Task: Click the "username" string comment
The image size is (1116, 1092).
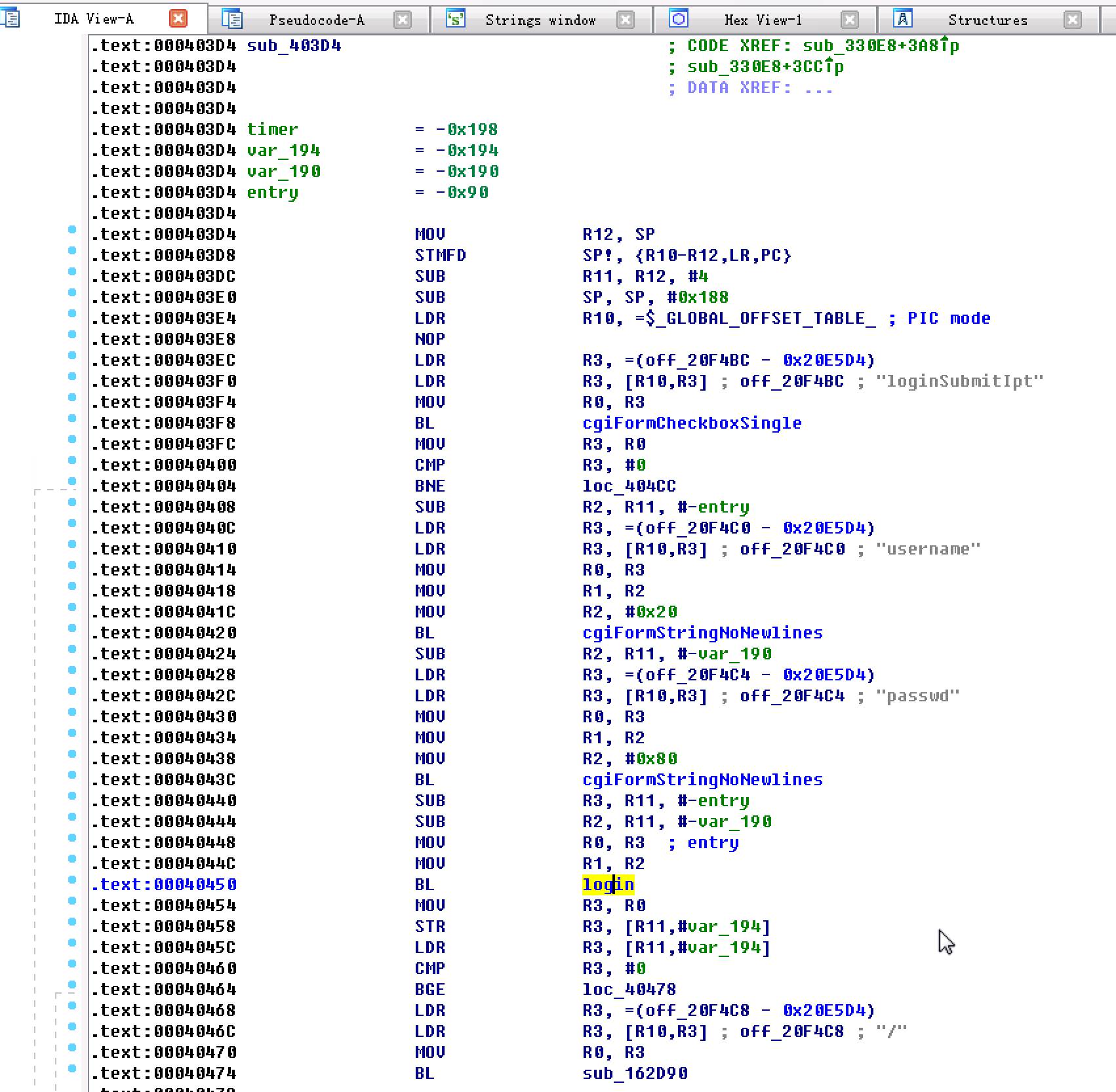Action: pyautogui.click(x=928, y=549)
